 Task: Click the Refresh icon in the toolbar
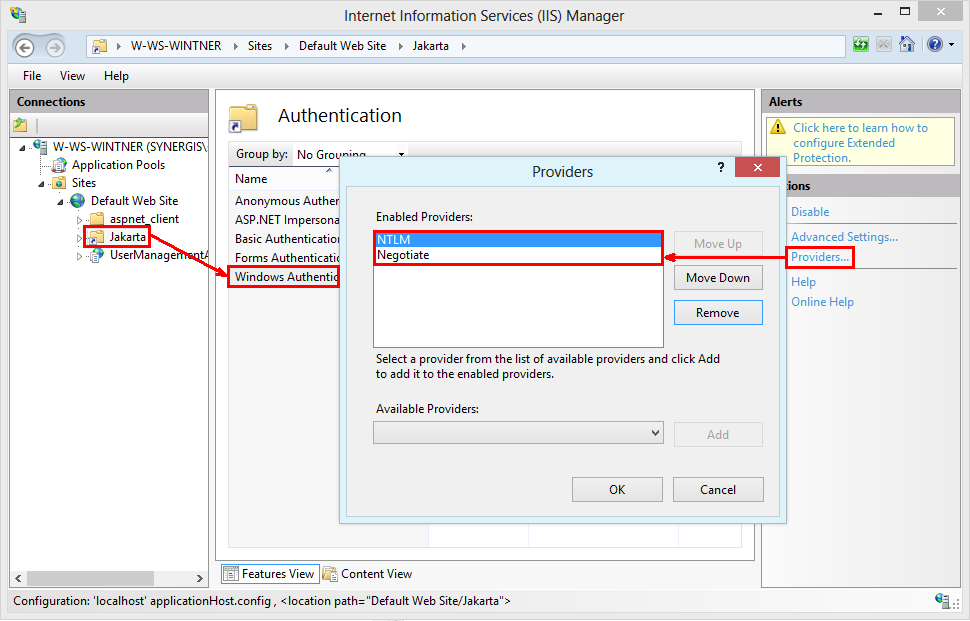[860, 44]
